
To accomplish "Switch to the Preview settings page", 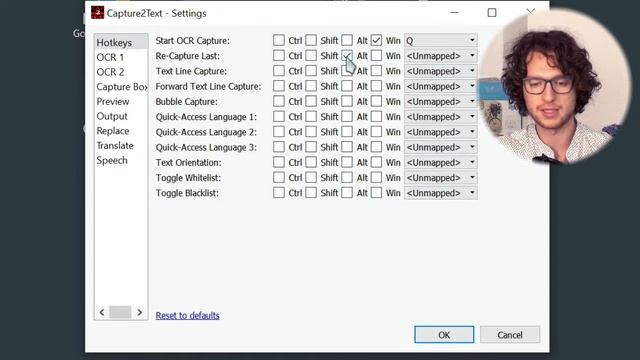I will [121, 101].
